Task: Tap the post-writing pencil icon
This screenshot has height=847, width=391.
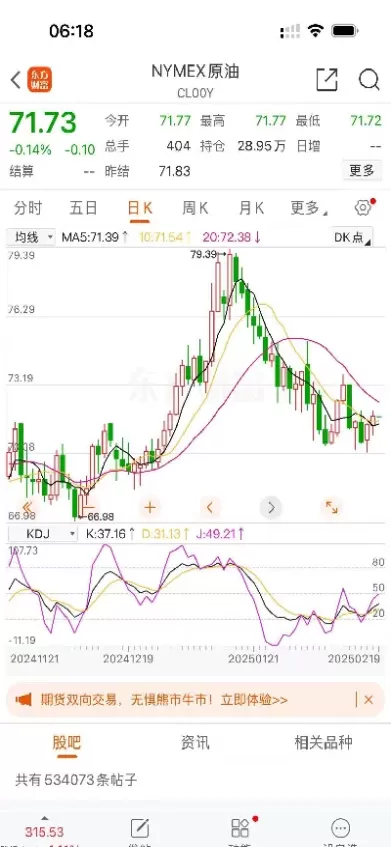Action: pyautogui.click(x=139, y=828)
